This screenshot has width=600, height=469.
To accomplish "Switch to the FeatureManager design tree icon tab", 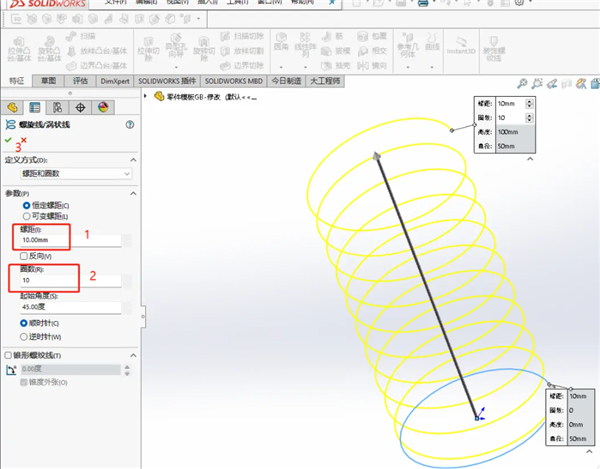I will [x=13, y=107].
